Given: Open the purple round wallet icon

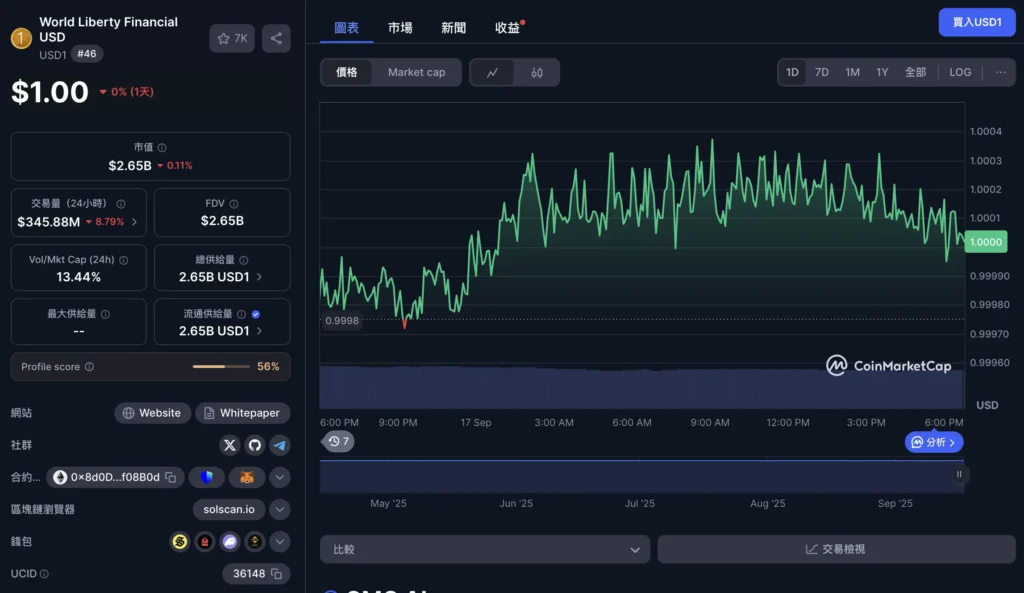Looking at the screenshot, I should click(229, 541).
